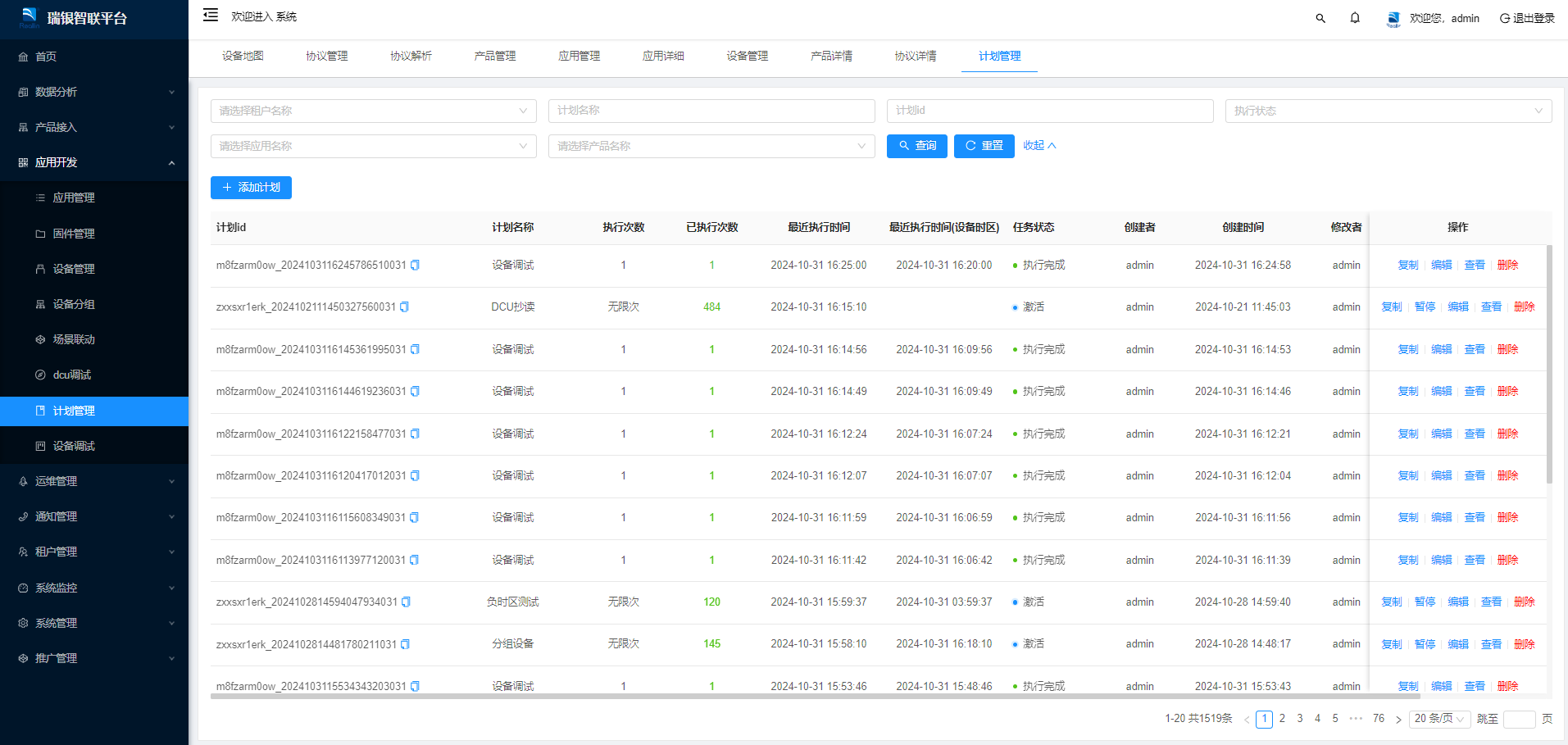
Task: Copy id icon for 负时区测试 plan
Action: (406, 602)
